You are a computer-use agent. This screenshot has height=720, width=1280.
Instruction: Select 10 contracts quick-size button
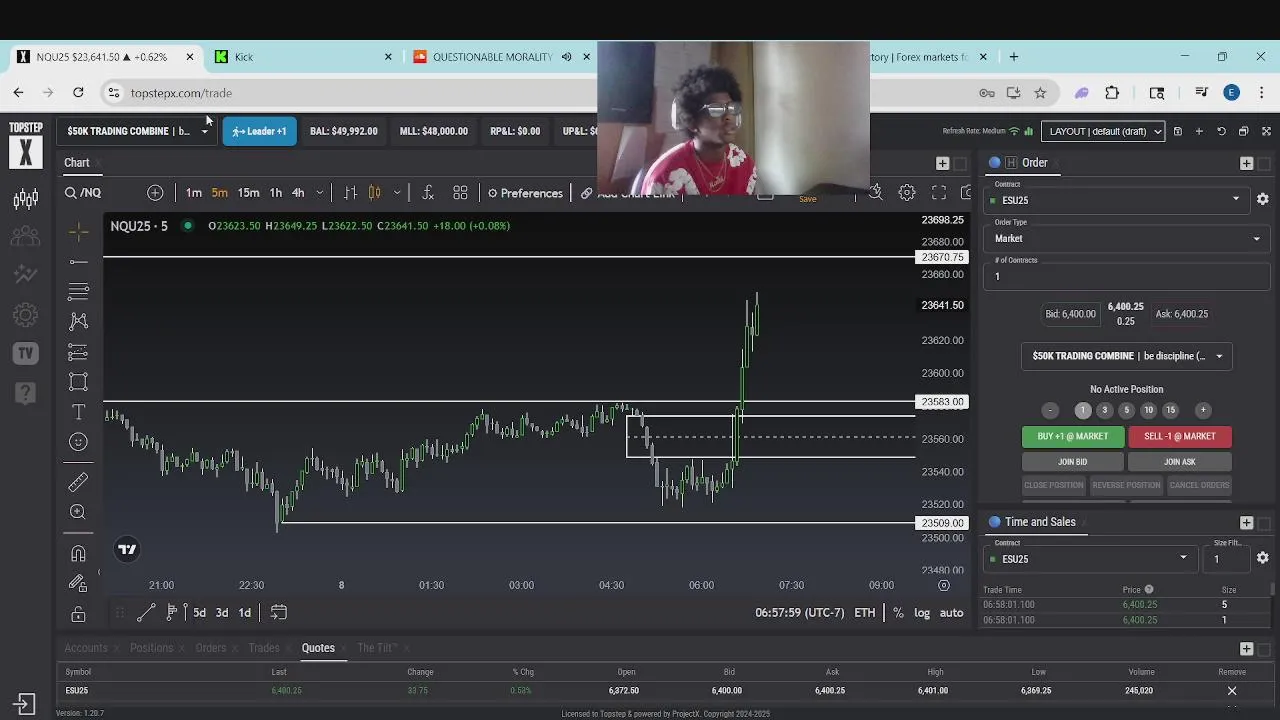click(x=1148, y=410)
